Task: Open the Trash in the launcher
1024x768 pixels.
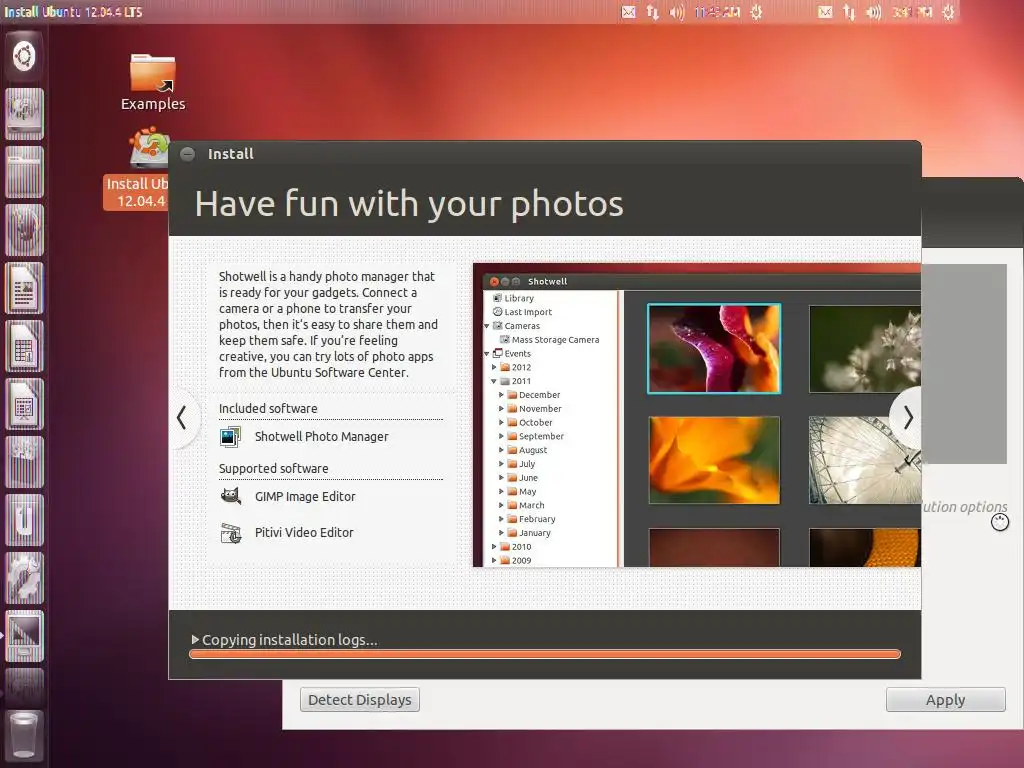Action: point(24,736)
